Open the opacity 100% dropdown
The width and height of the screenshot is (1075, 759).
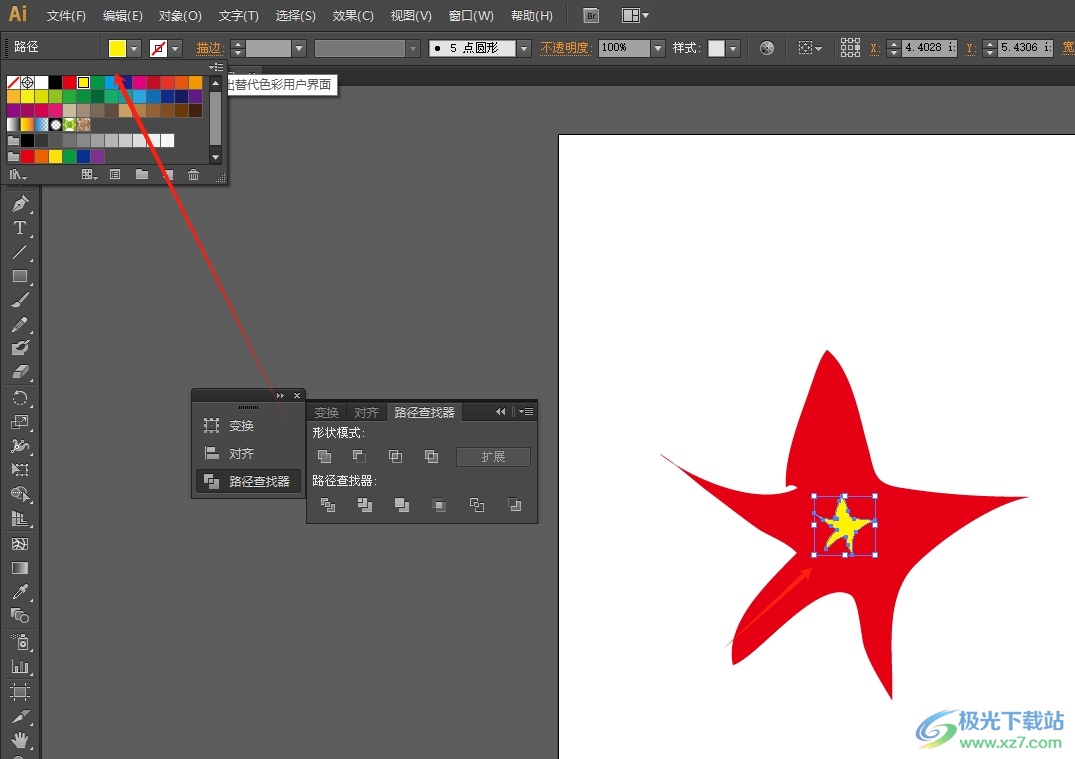tap(658, 49)
